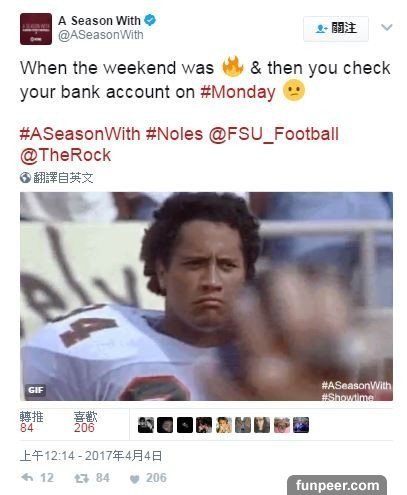This screenshot has width=407, height=495.
Task: Open the #Noles hashtag link
Action: [174, 134]
